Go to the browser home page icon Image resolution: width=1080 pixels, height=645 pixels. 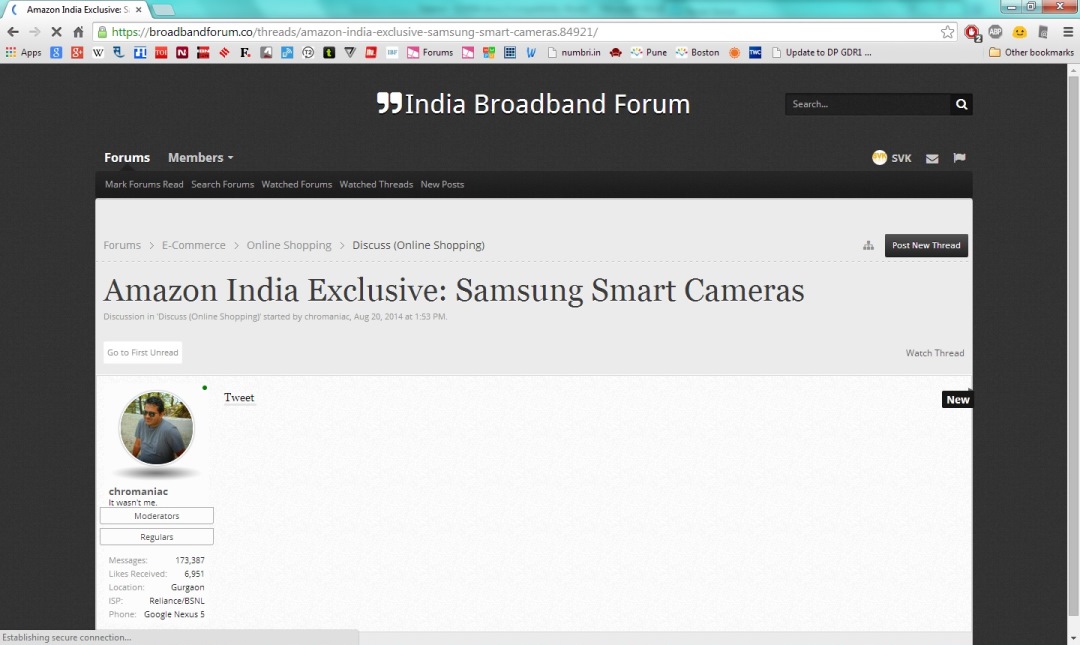78,32
